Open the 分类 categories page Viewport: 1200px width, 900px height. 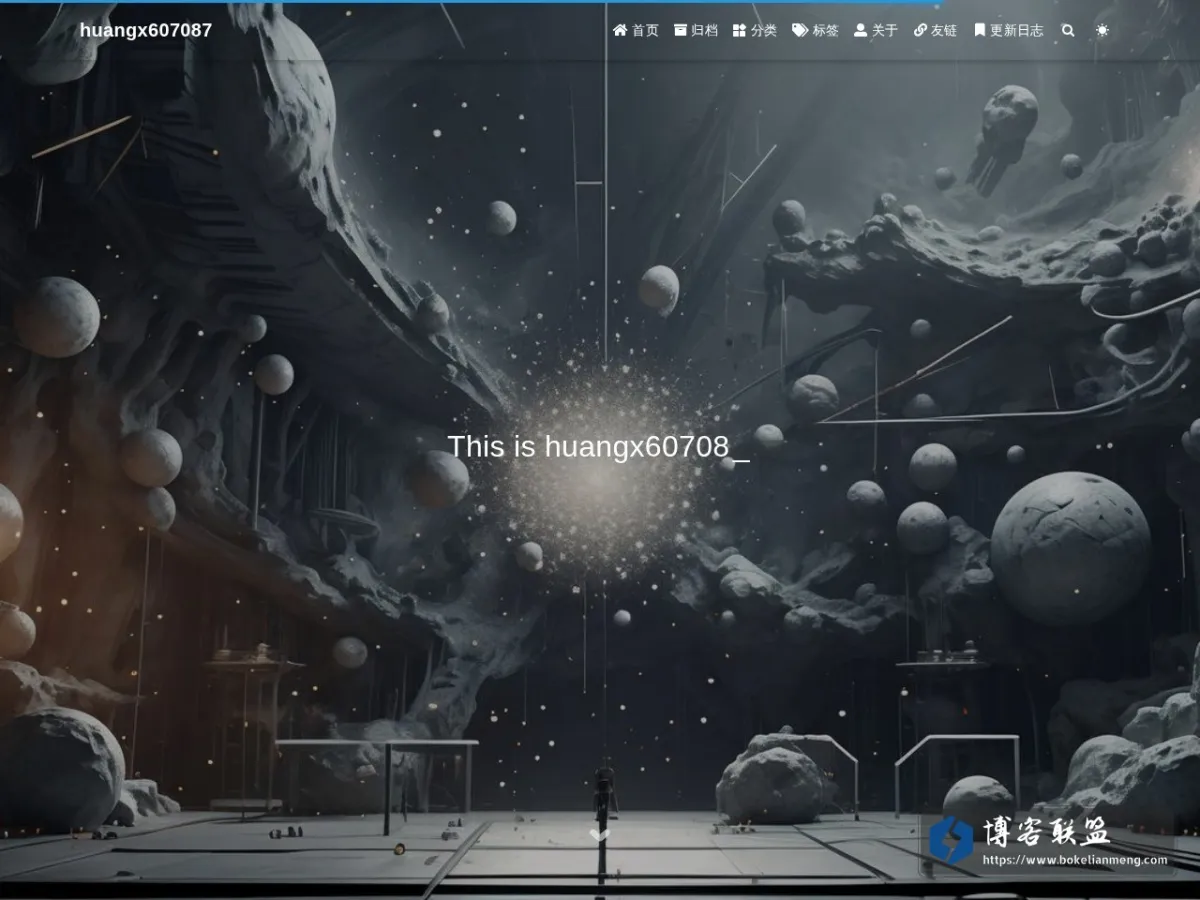pos(755,30)
